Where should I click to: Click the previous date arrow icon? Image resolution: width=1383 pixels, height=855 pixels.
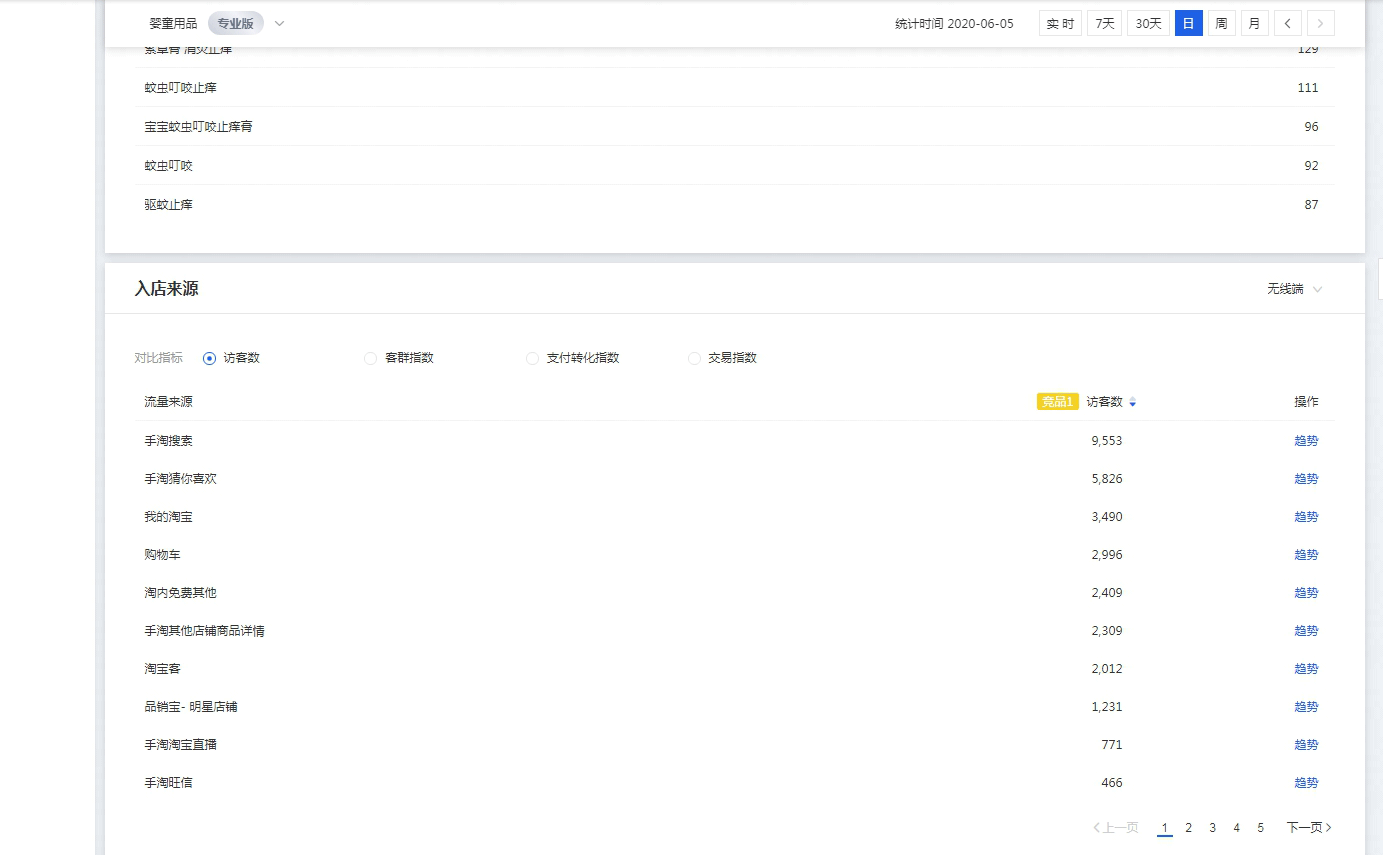(1288, 23)
